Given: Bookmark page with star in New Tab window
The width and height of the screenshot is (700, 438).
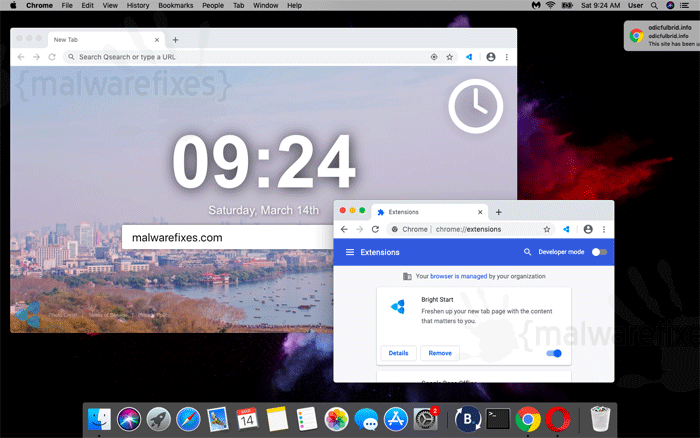Looking at the screenshot, I should [x=450, y=57].
